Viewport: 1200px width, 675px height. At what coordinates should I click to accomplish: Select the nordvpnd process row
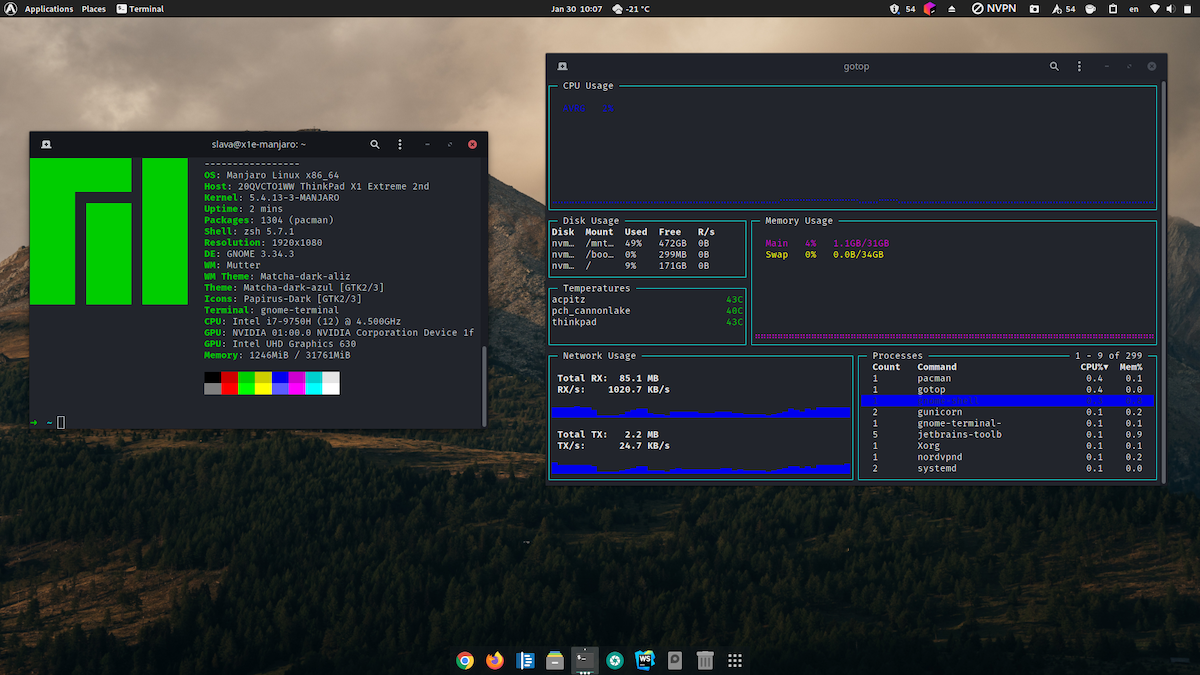coord(1007,457)
